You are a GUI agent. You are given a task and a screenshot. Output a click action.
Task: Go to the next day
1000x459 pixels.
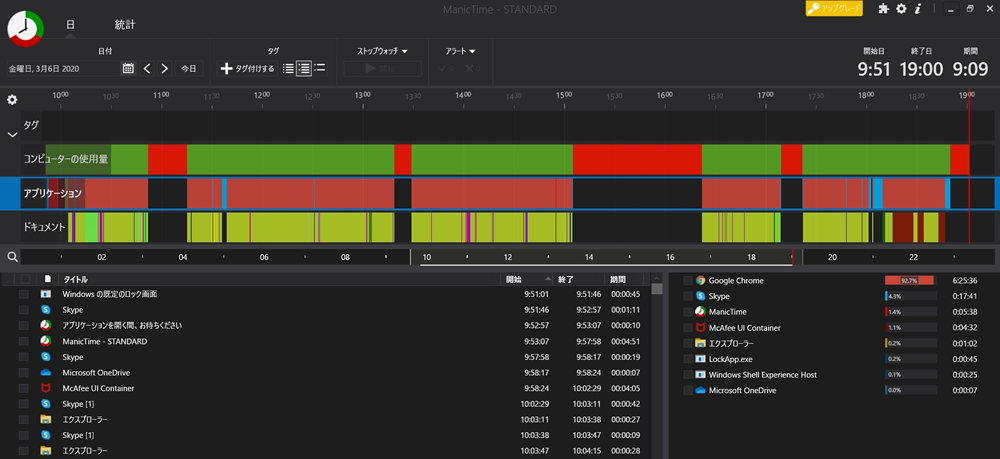165,68
